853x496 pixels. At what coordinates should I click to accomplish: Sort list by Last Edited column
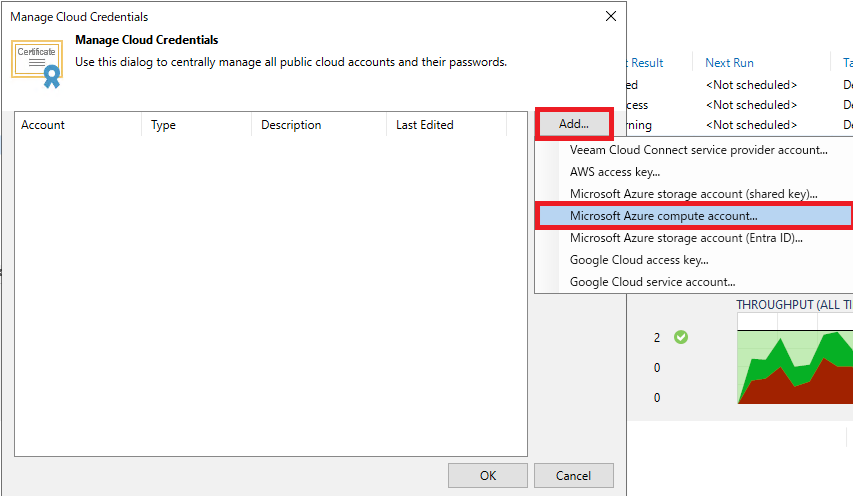tap(446, 125)
